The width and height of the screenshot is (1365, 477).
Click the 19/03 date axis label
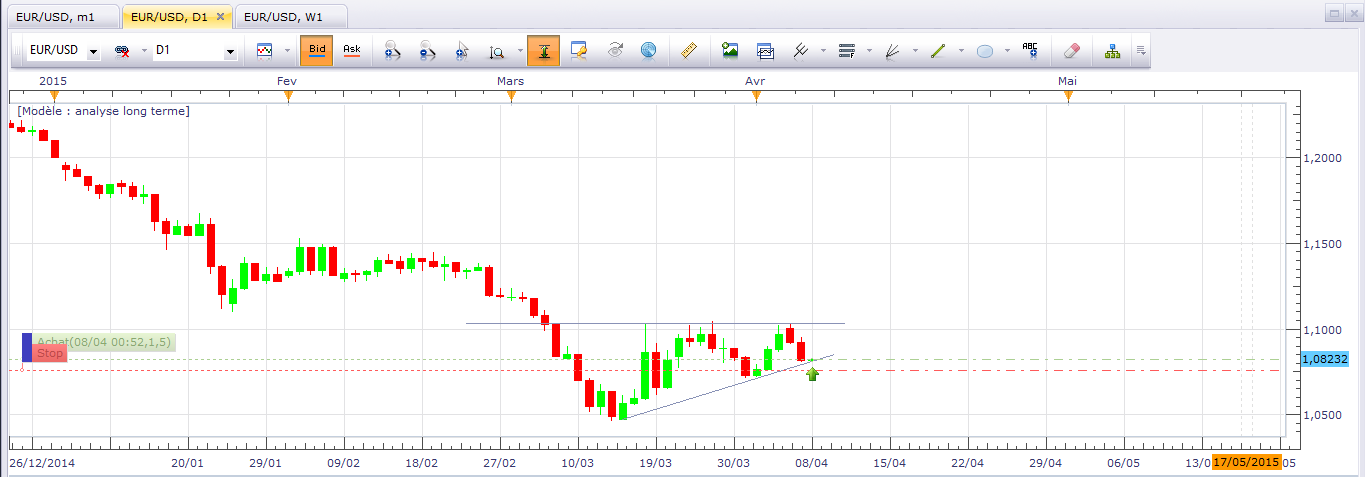pos(656,463)
